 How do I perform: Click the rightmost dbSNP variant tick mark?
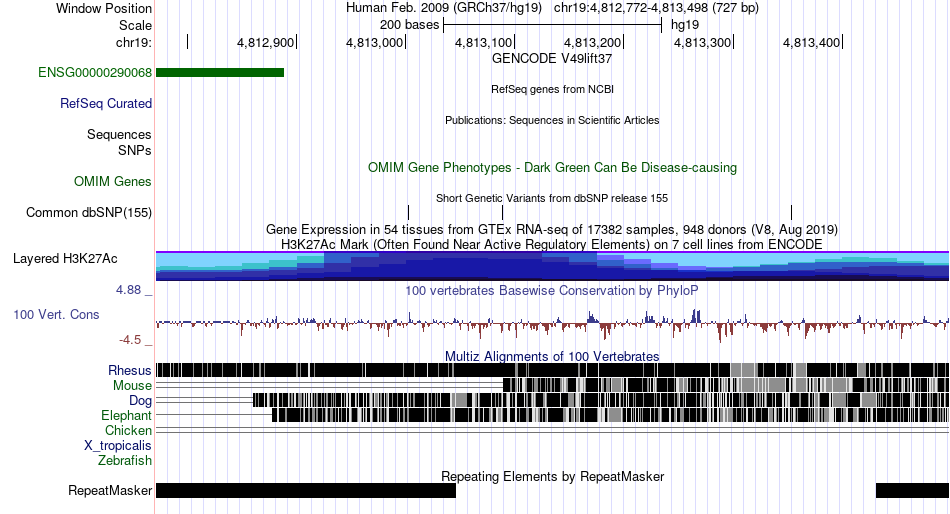click(791, 212)
